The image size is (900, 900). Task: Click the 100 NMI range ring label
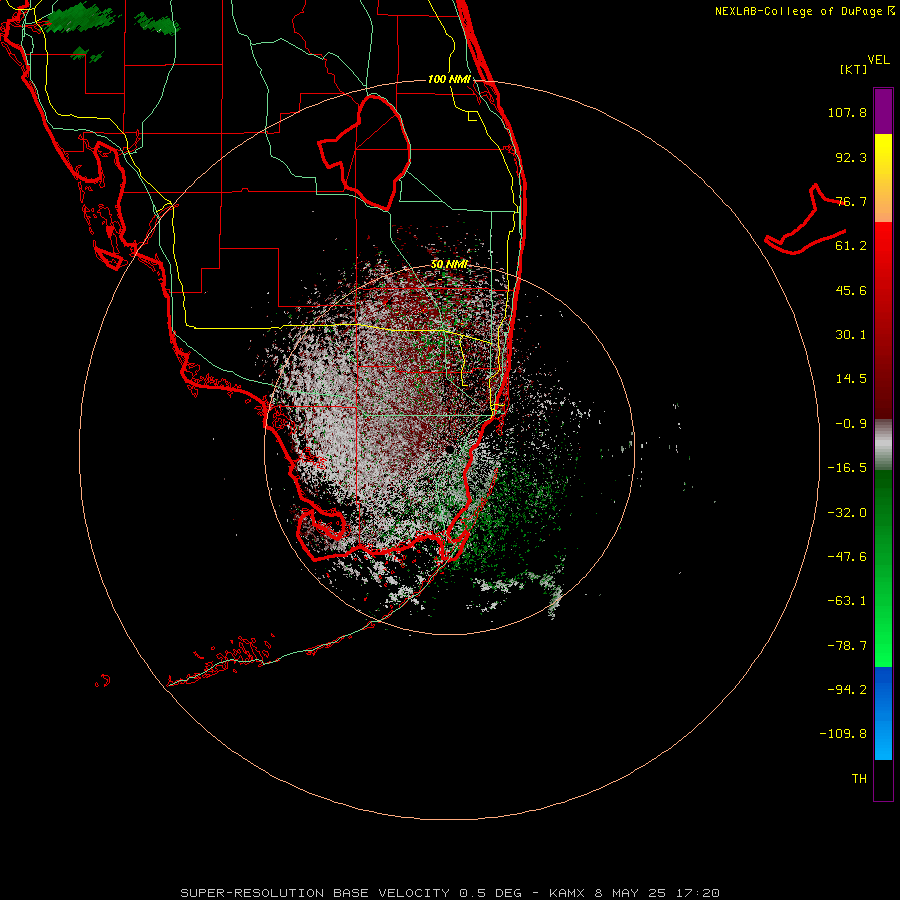[x=449, y=79]
